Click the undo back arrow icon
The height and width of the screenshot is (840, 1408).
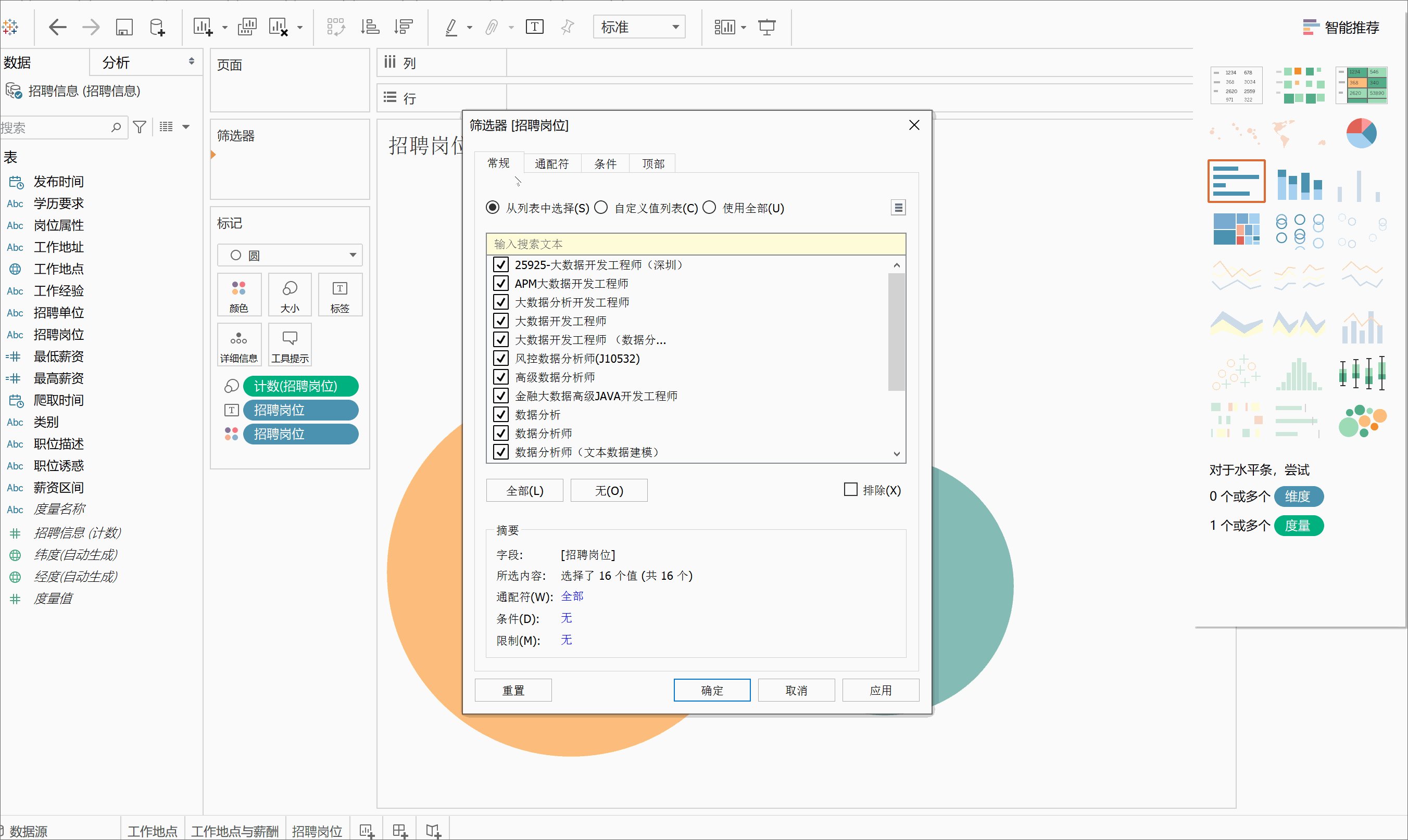click(x=57, y=27)
